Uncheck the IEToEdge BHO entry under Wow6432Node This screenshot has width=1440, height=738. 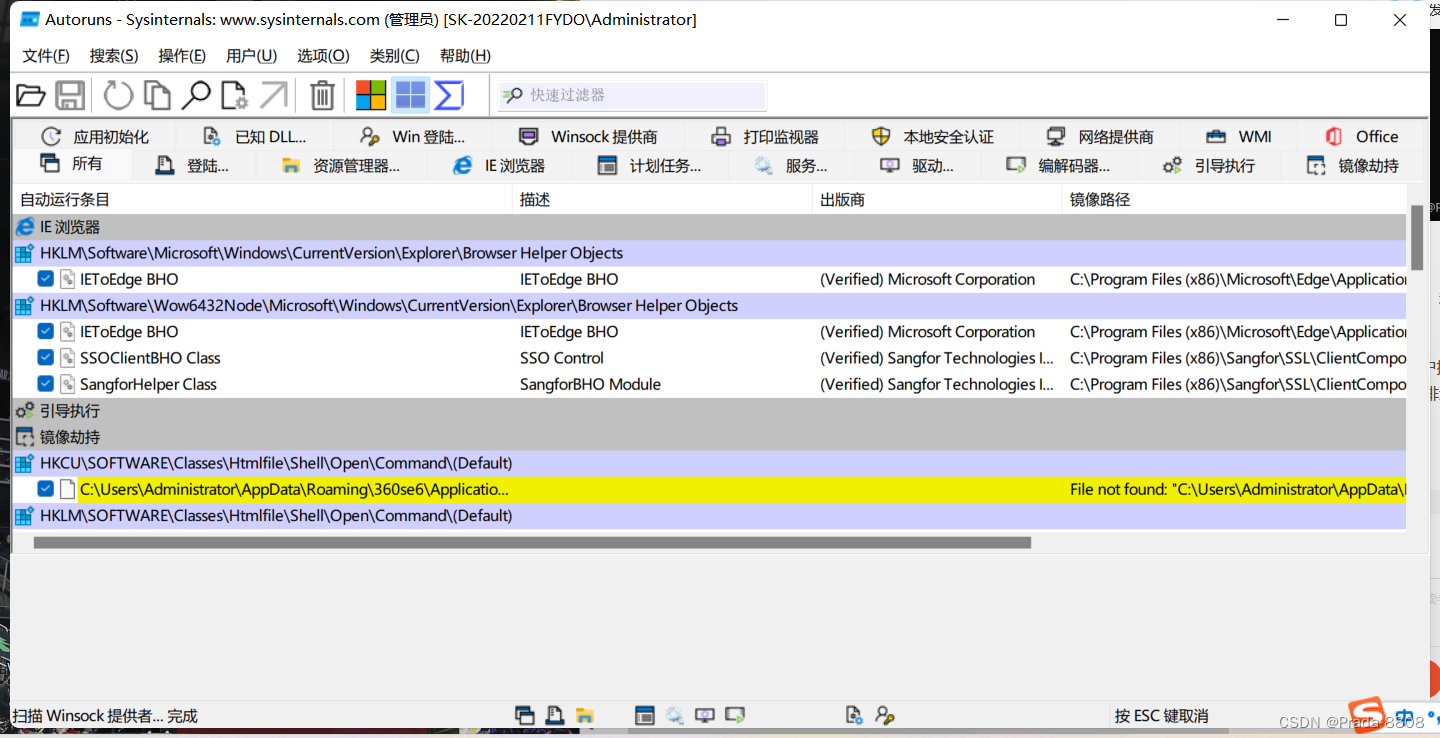[46, 331]
